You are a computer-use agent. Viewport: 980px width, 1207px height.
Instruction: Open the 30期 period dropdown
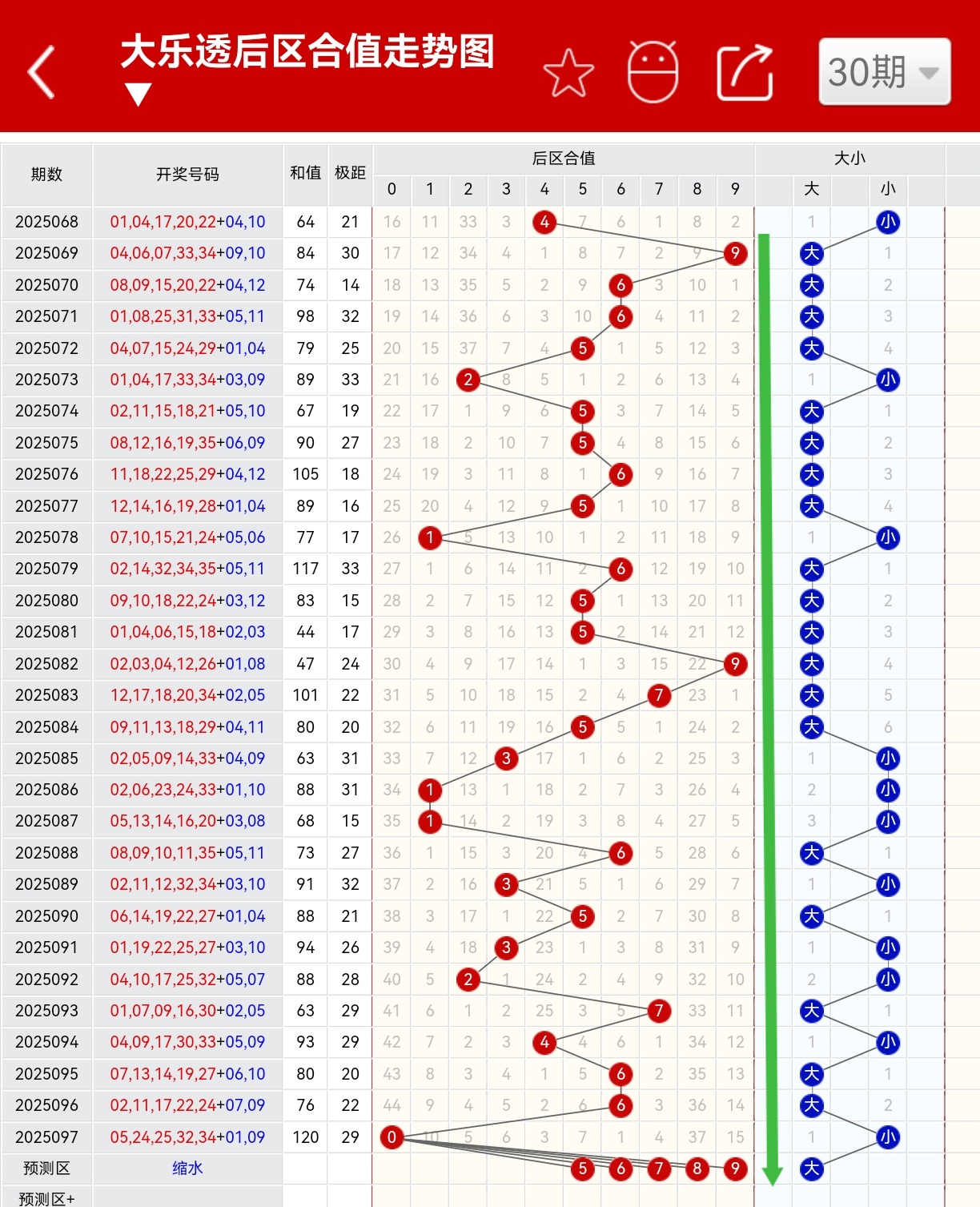(885, 72)
